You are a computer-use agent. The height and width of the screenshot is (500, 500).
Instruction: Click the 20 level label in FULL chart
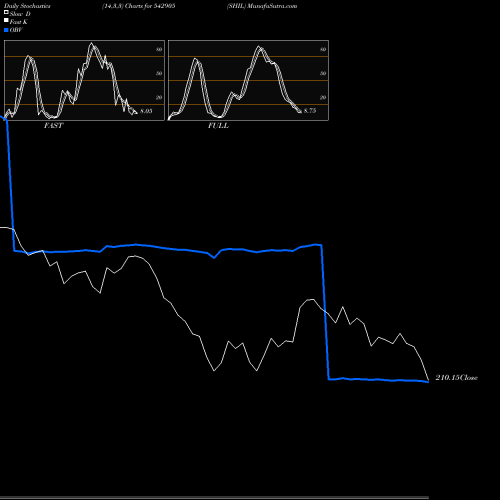[323, 97]
